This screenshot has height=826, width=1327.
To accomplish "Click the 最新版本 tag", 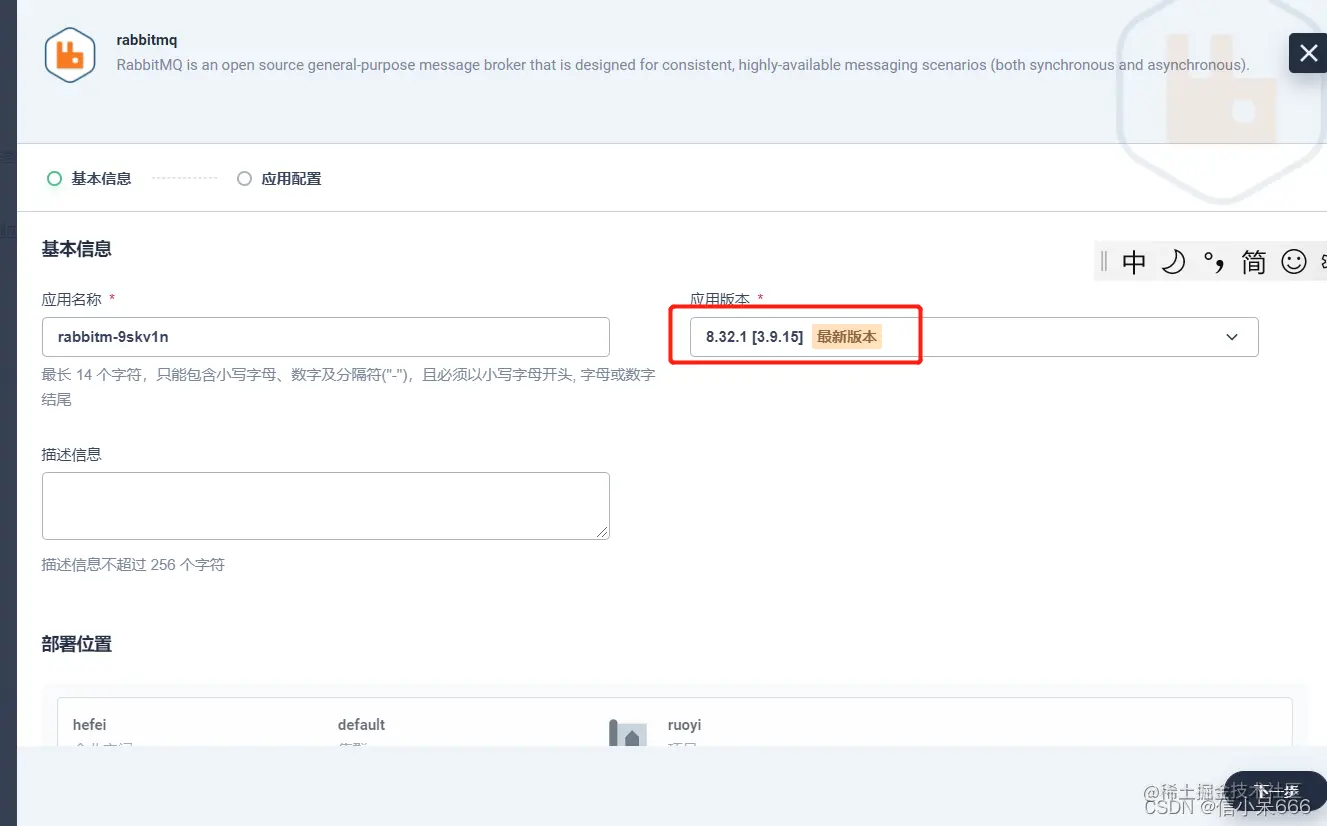I will pyautogui.click(x=846, y=337).
